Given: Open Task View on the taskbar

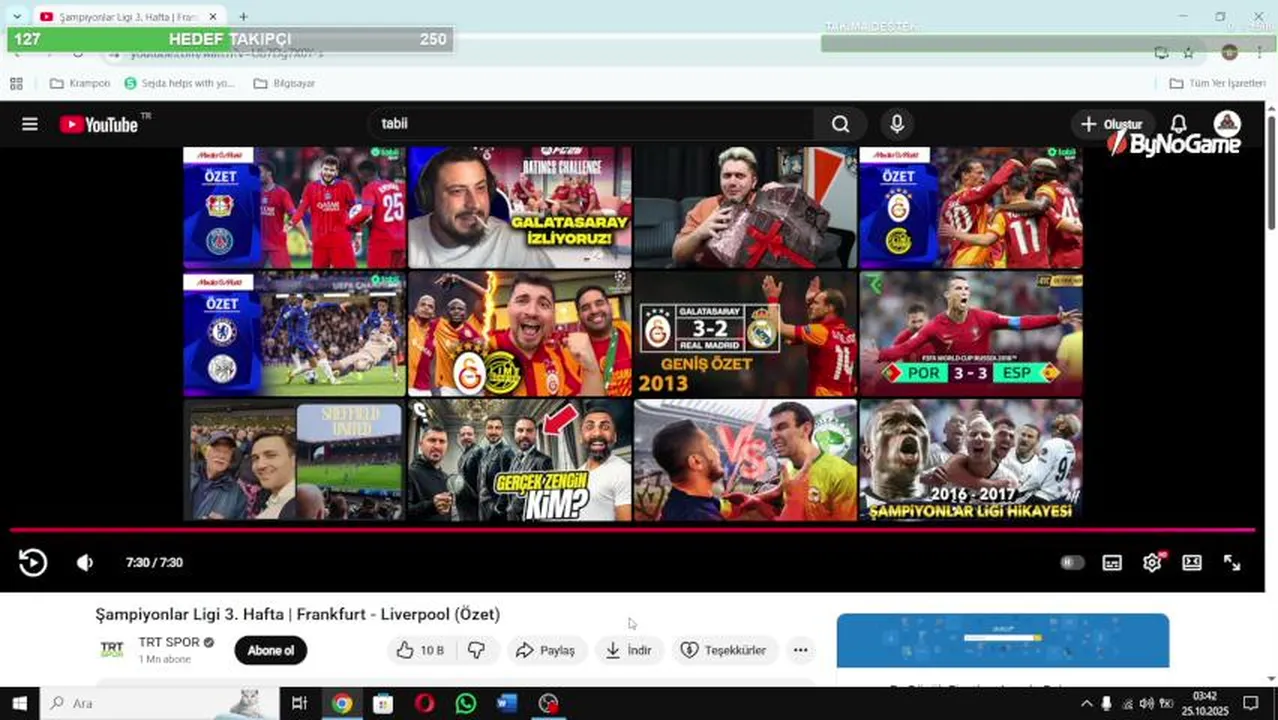Looking at the screenshot, I should tap(299, 703).
